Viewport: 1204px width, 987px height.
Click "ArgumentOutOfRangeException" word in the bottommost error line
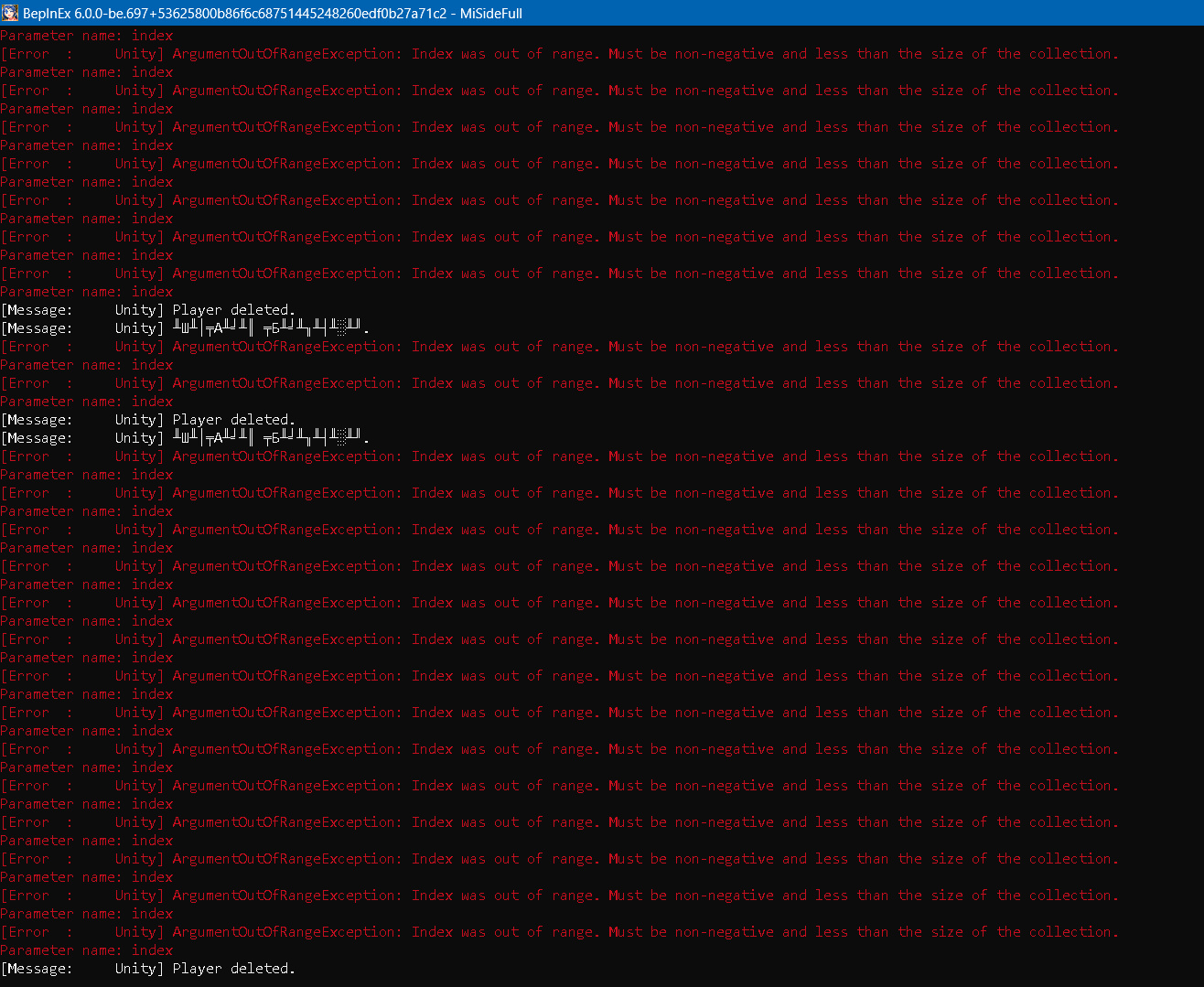pos(286,932)
